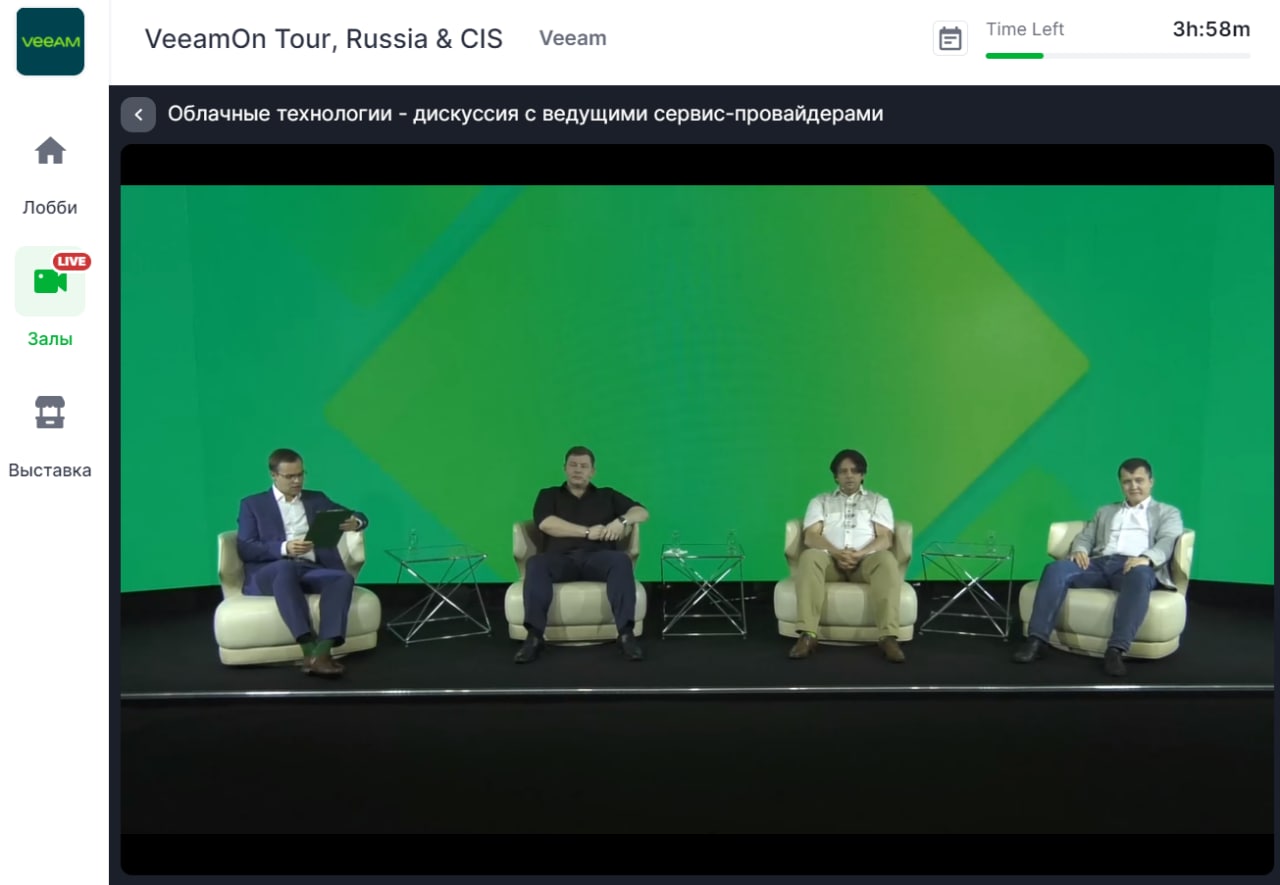
Task: Click the 3h:58m remaining time value
Action: click(1211, 29)
